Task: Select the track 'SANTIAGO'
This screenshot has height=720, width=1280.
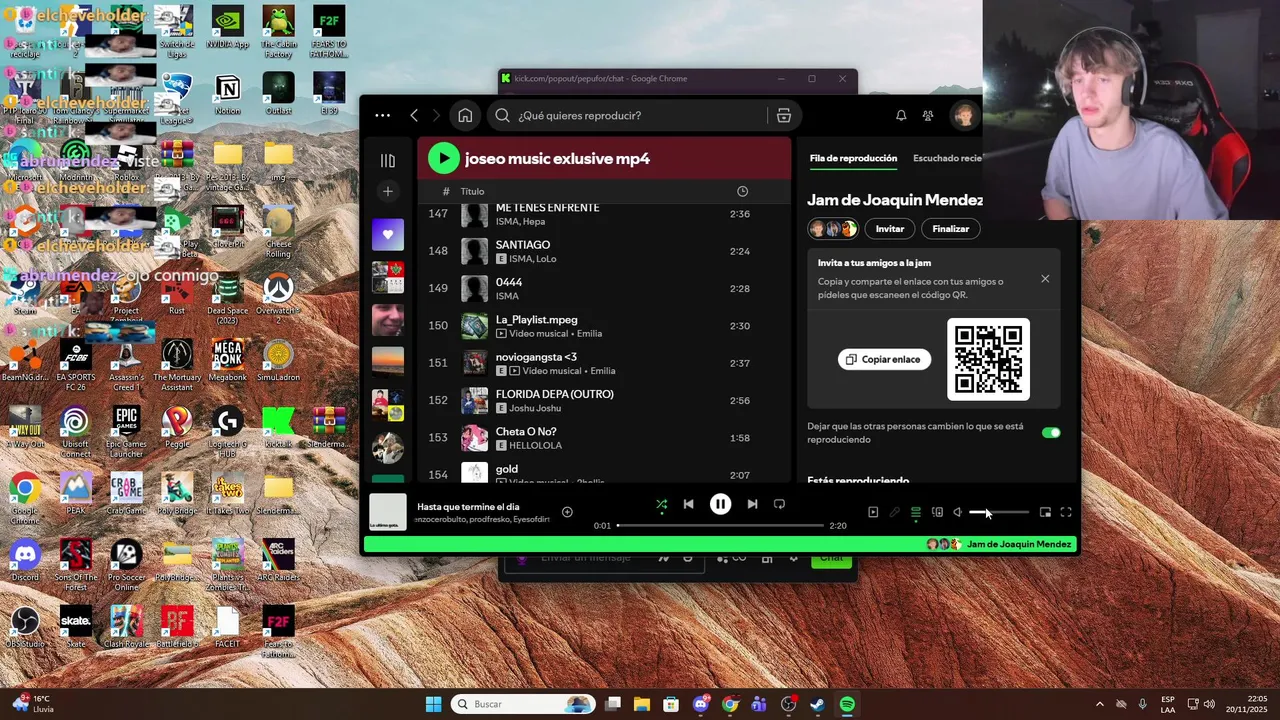Action: [x=604, y=251]
